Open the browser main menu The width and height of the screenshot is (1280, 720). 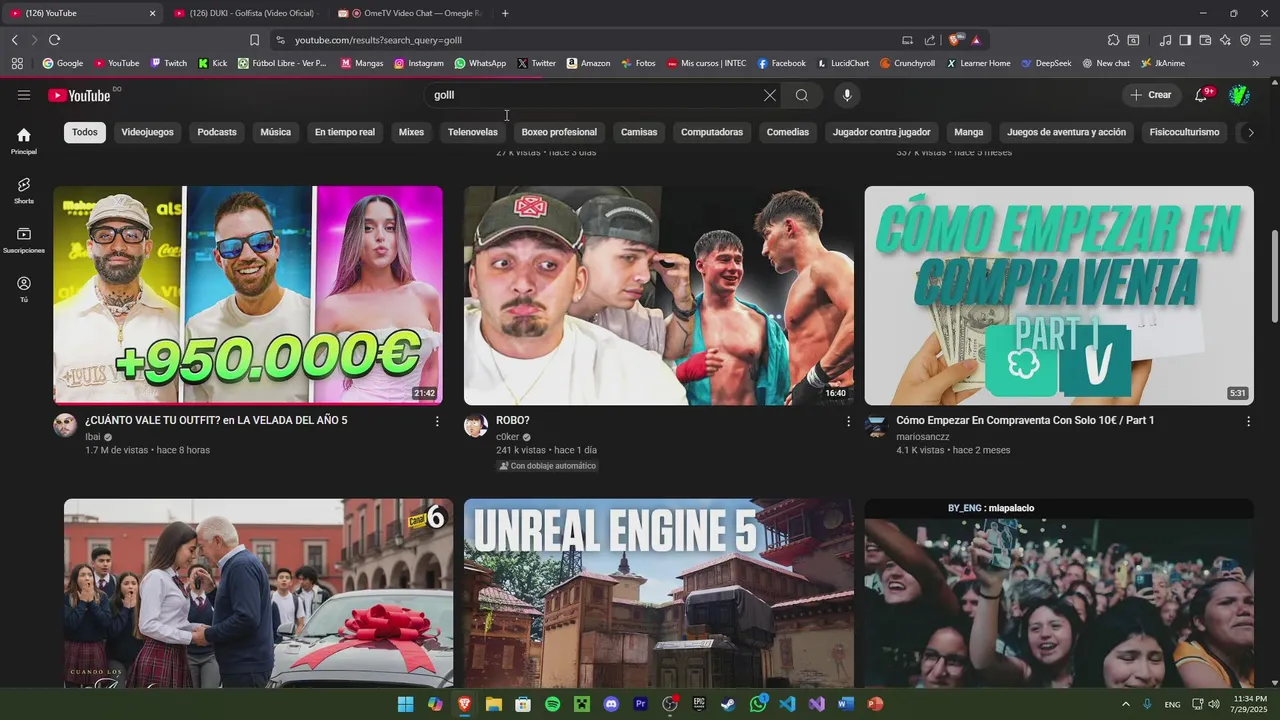click(x=1265, y=40)
